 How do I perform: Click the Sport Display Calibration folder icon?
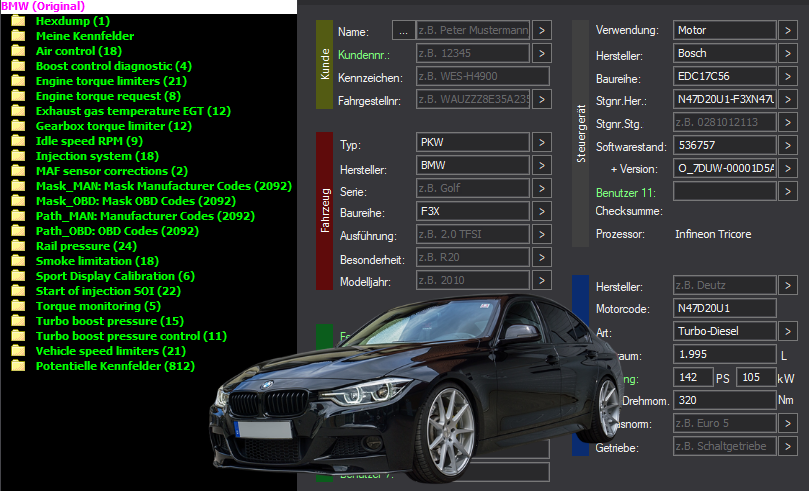pyautogui.click(x=18, y=276)
